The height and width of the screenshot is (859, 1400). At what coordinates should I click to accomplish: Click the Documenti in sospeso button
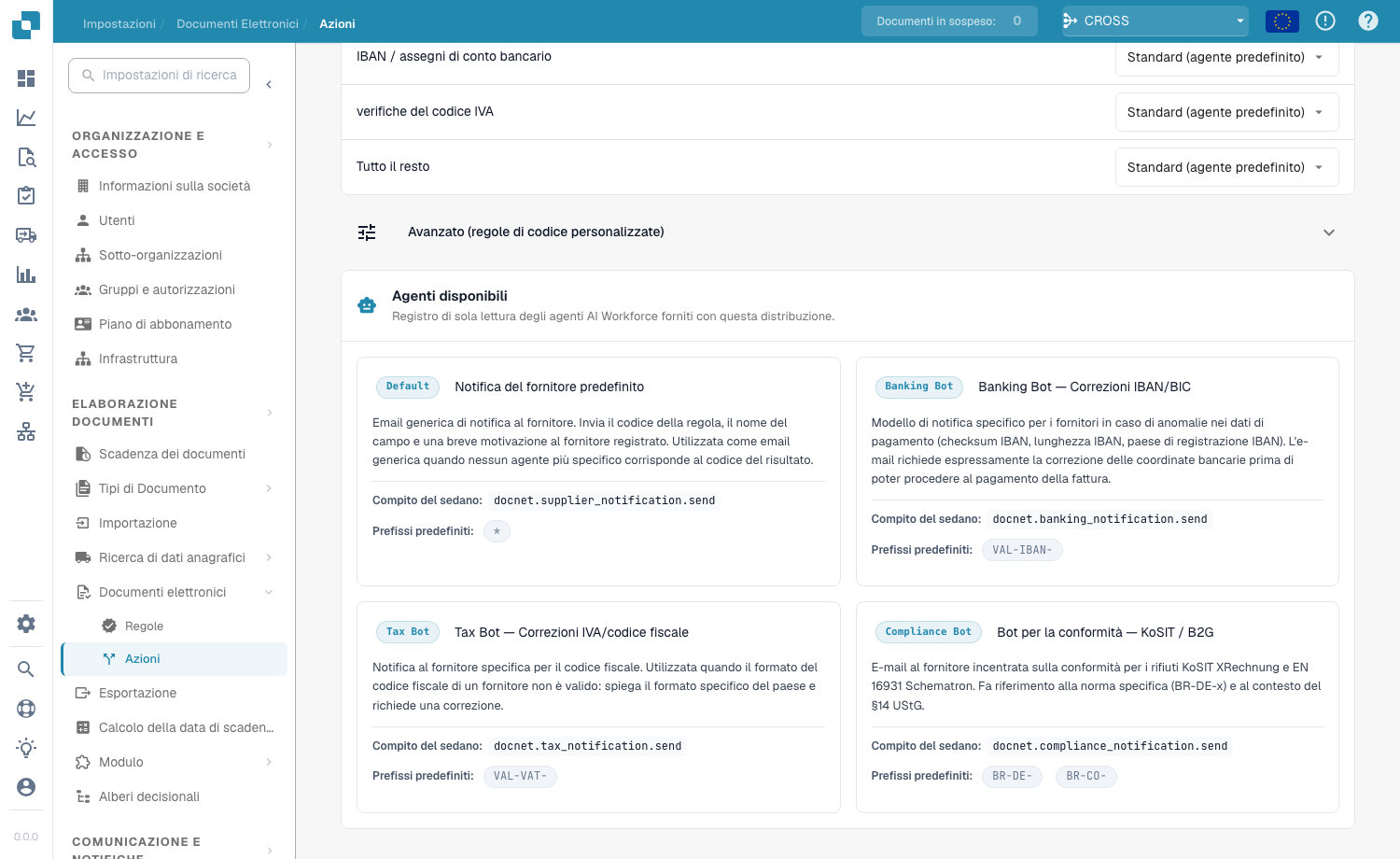pyautogui.click(x=949, y=21)
